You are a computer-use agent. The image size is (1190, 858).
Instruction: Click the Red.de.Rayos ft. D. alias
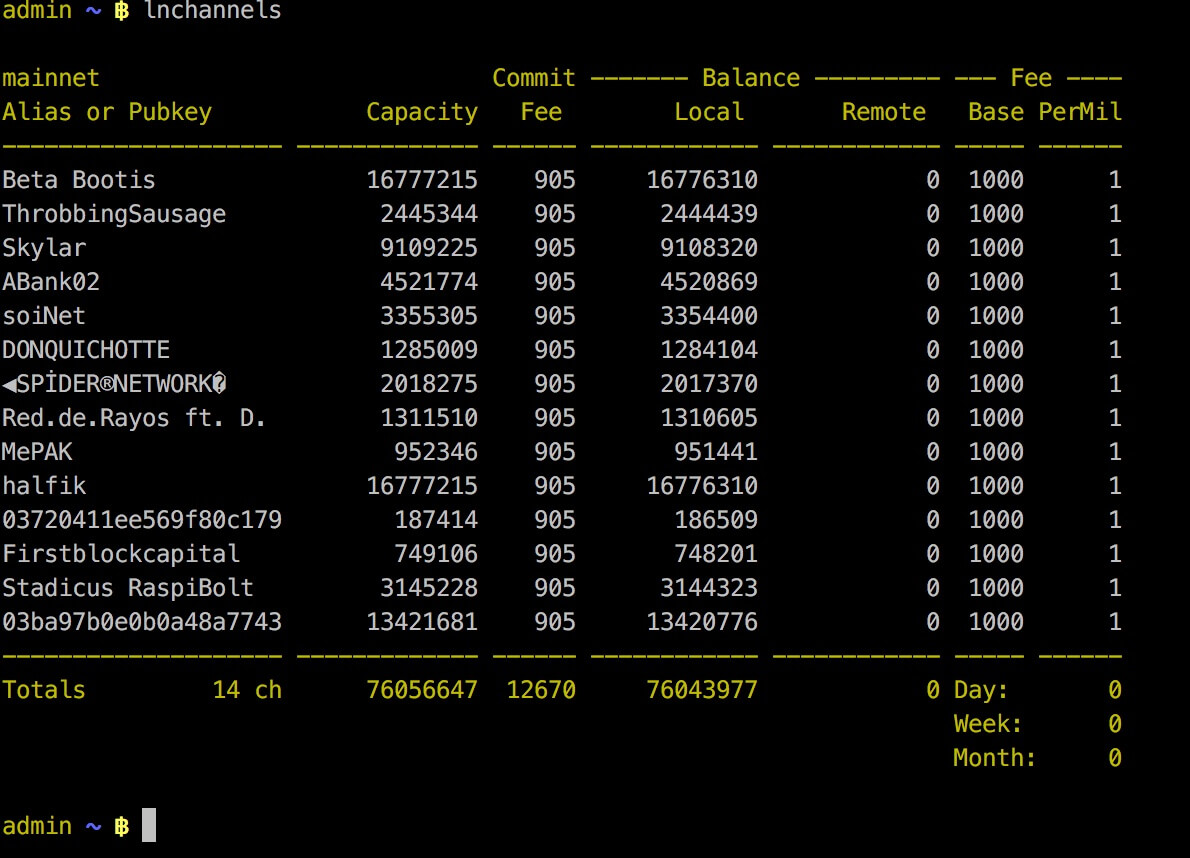(134, 418)
